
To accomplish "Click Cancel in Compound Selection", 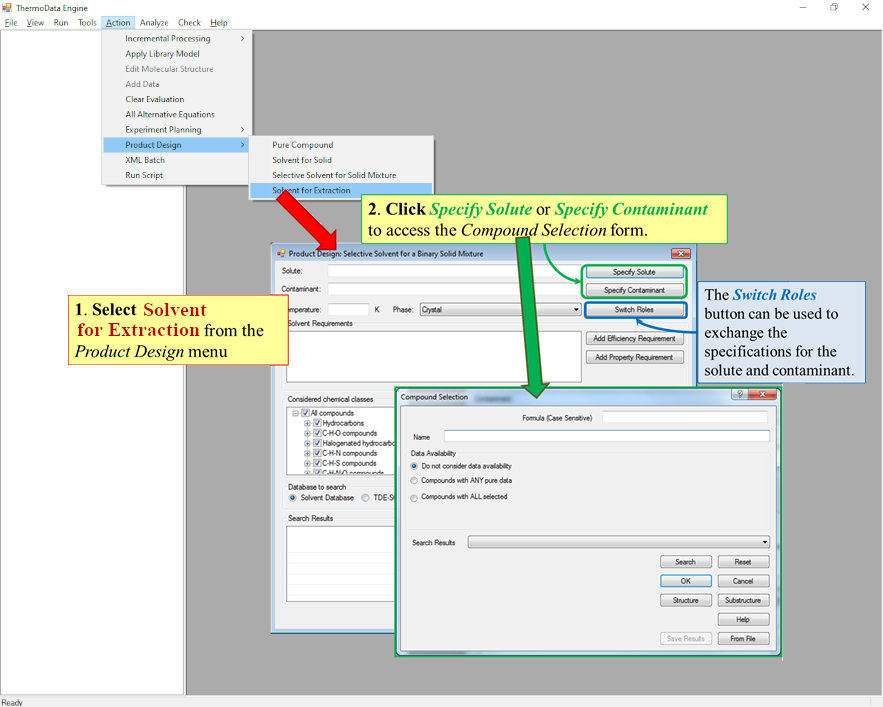I will pos(743,581).
